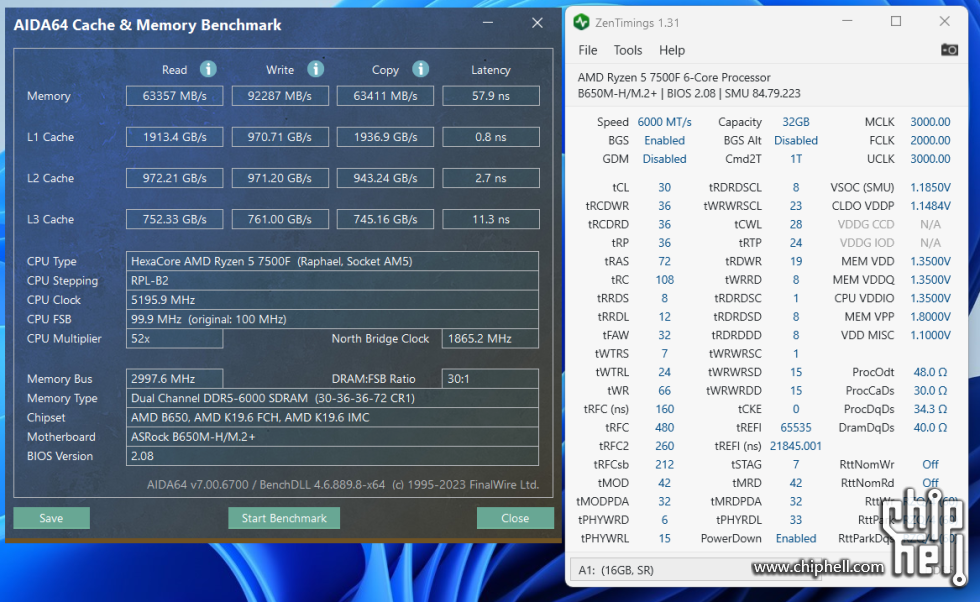Click the PowerDown Enabled value
The image size is (980, 602).
(796, 538)
